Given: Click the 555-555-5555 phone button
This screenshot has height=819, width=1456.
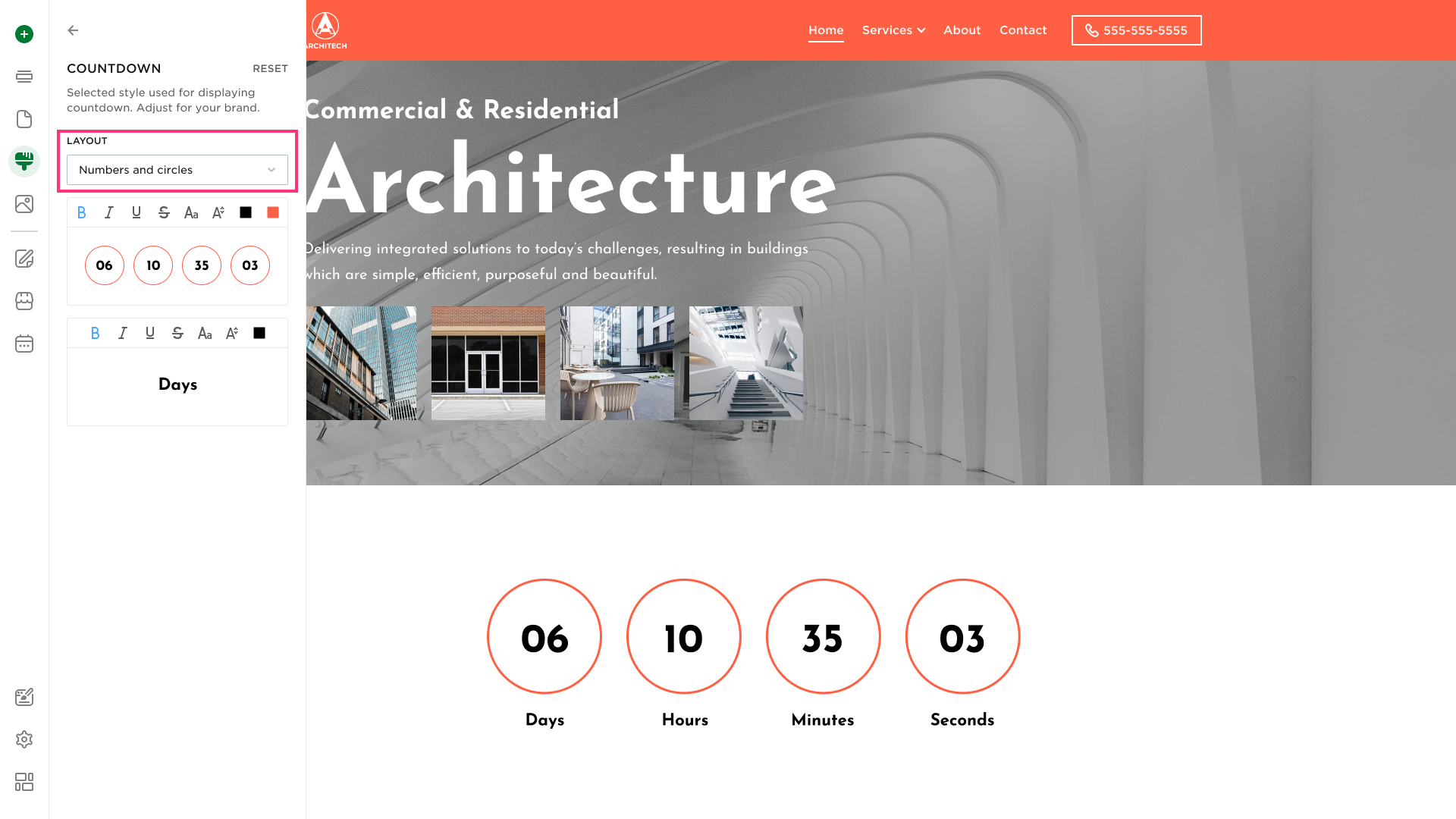Looking at the screenshot, I should [x=1136, y=30].
